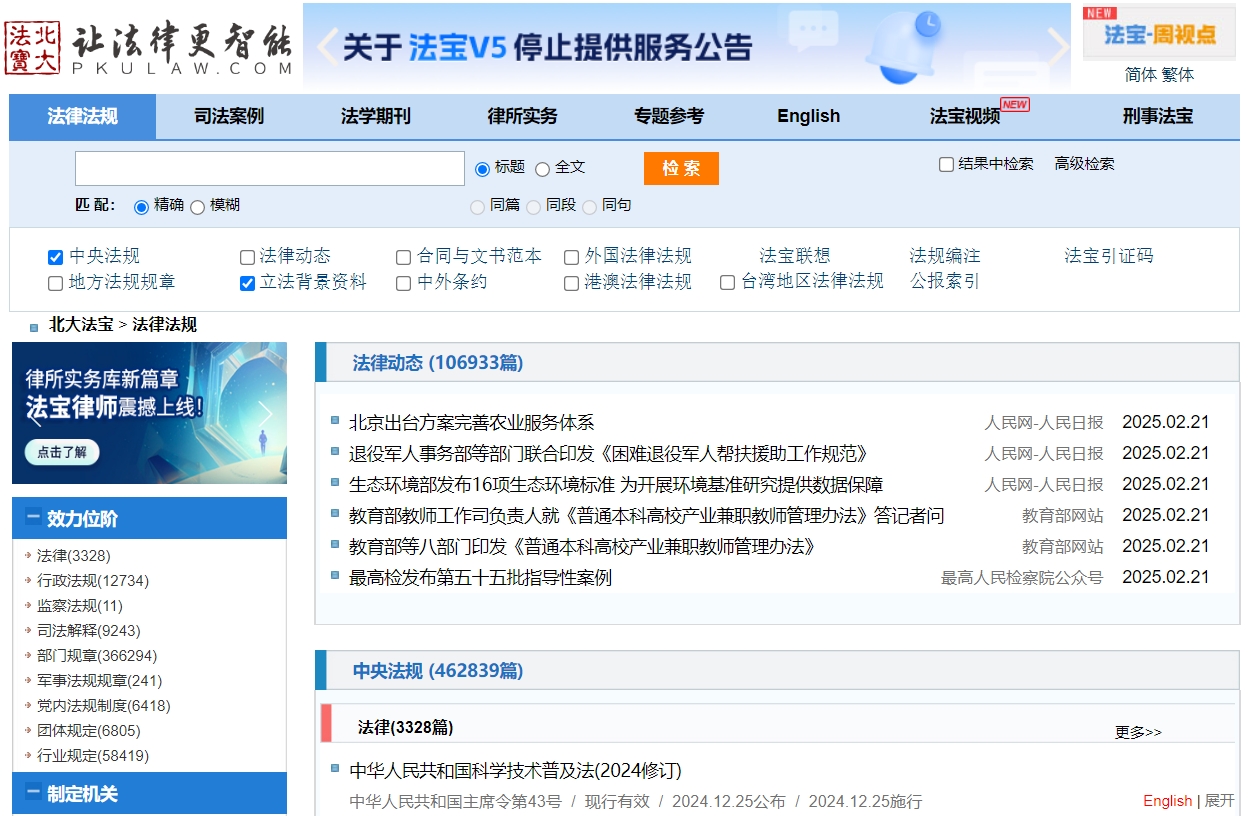Click the search keyword input box
Image resolution: width=1250 pixels, height=816 pixels.
[x=270, y=168]
